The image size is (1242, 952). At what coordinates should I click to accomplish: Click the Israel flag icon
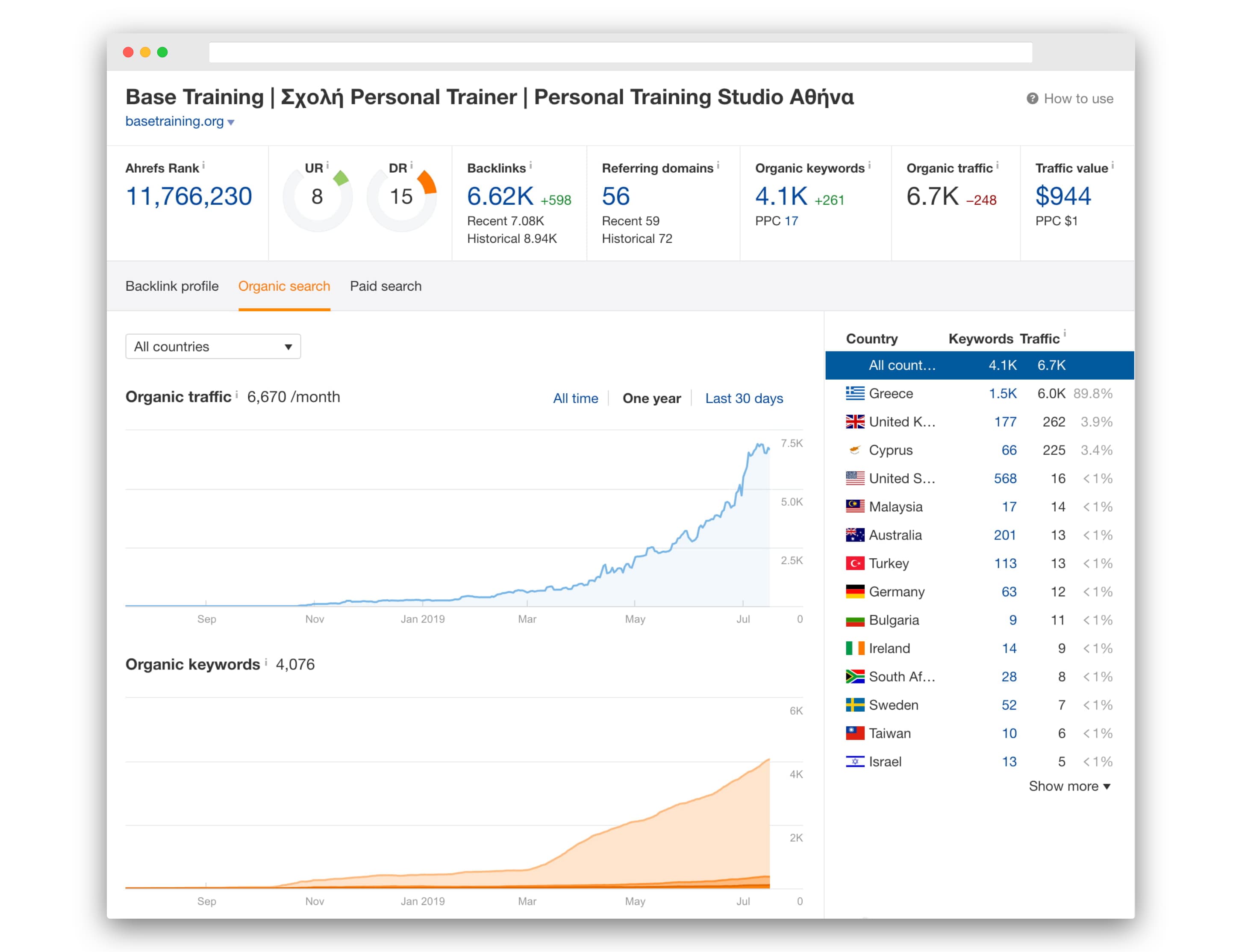pos(855,762)
